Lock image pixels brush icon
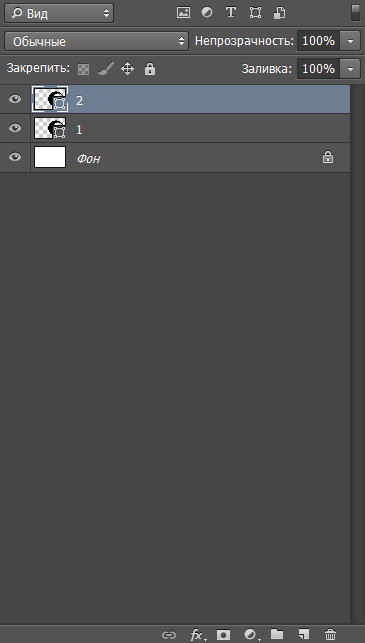This screenshot has height=643, width=365. (x=106, y=68)
